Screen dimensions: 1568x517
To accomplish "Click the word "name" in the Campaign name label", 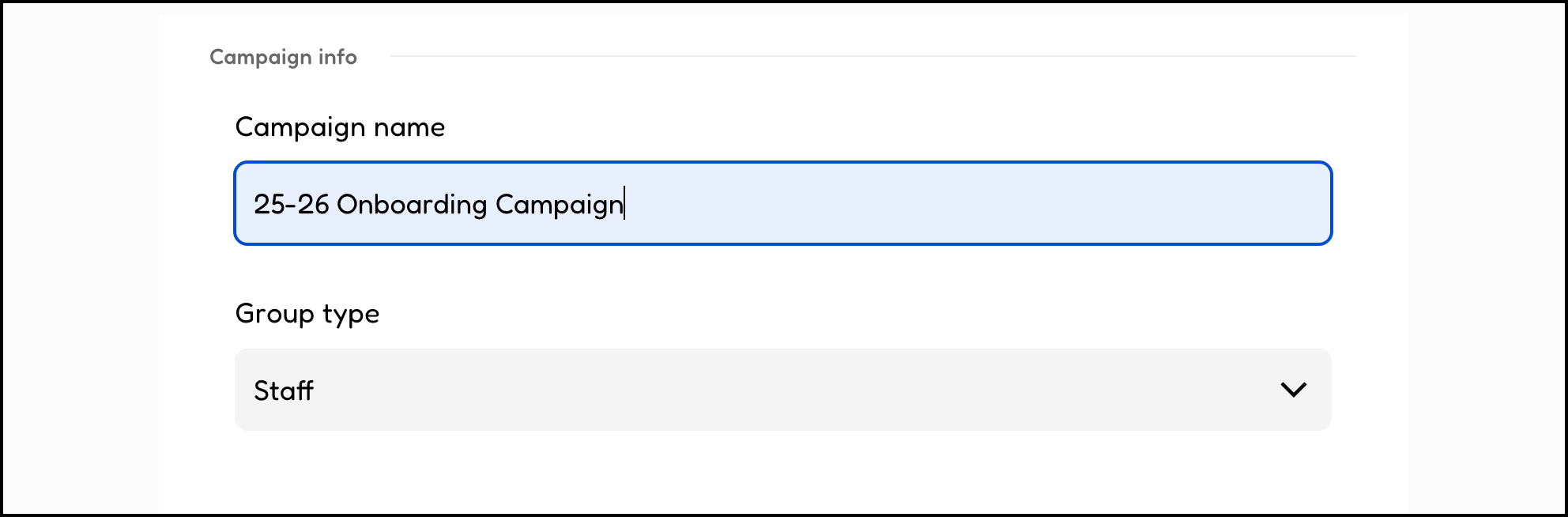I will [409, 127].
